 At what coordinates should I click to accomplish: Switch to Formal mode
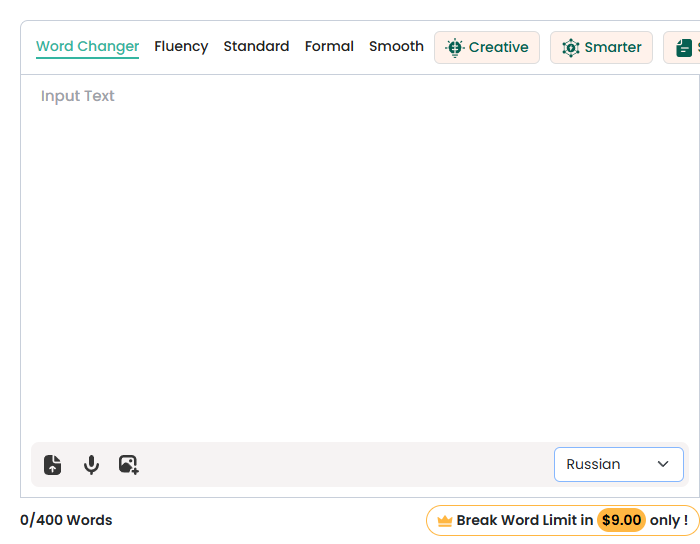point(329,46)
